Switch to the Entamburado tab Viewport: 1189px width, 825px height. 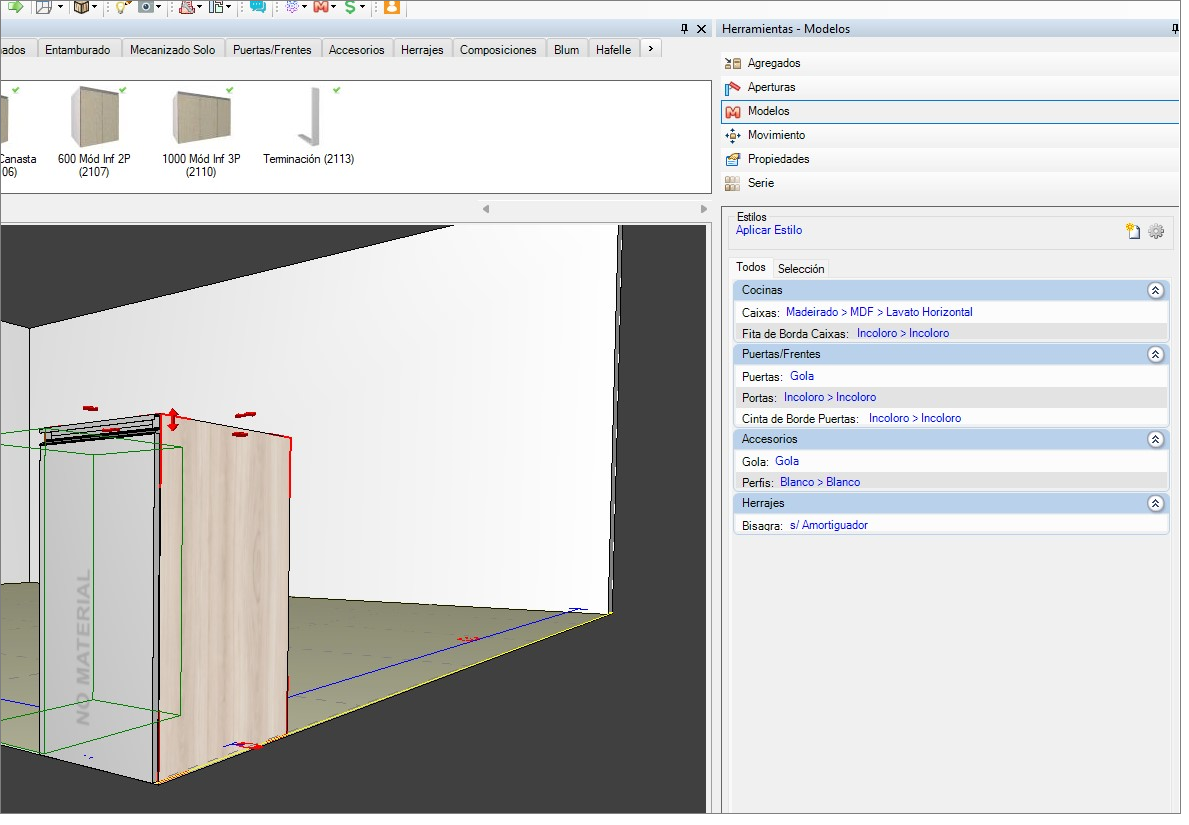click(77, 50)
